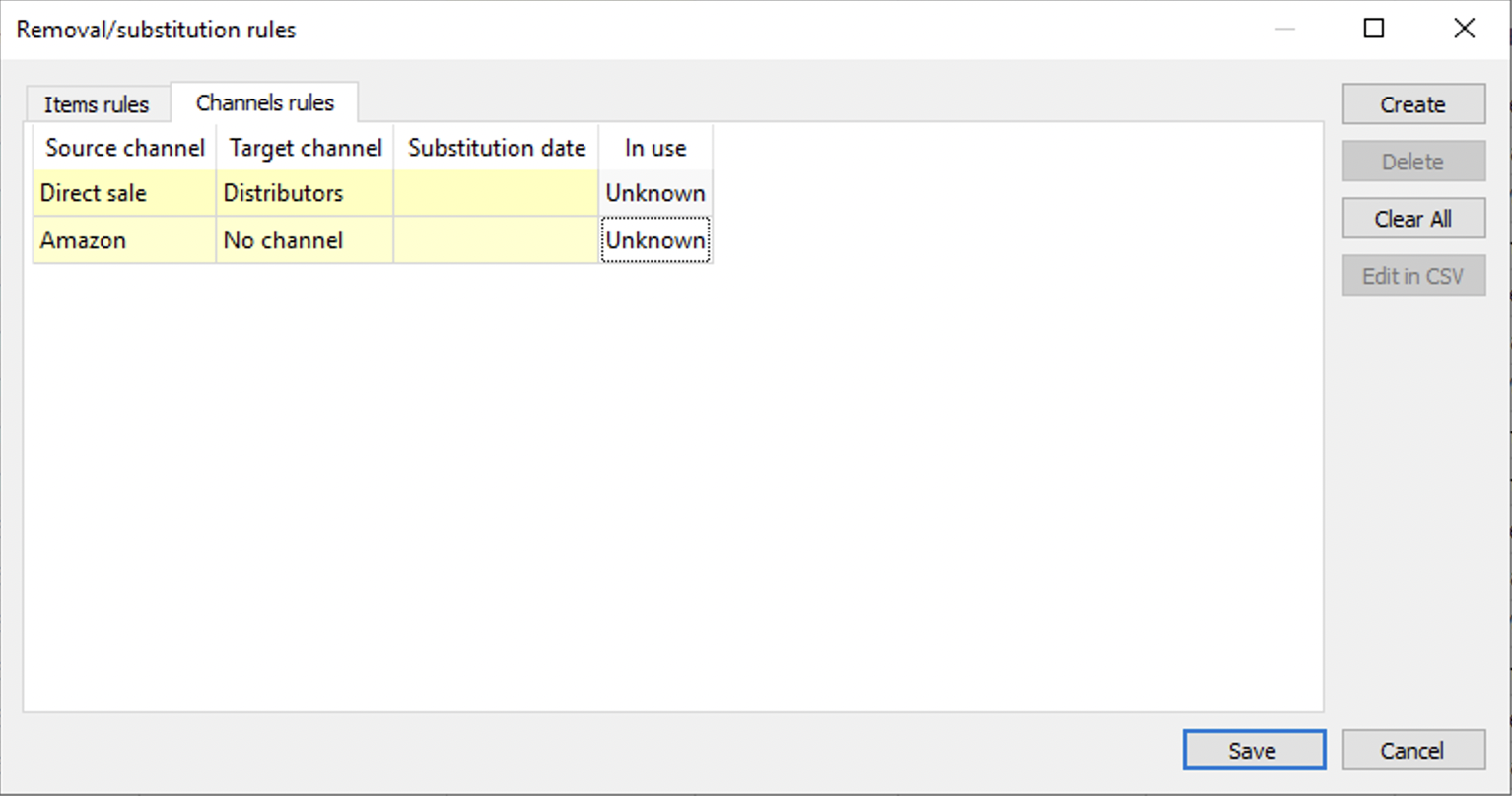Screen dimensions: 1512x796
Task: Maximize the Removal/substitution rules window
Action: tap(1373, 29)
